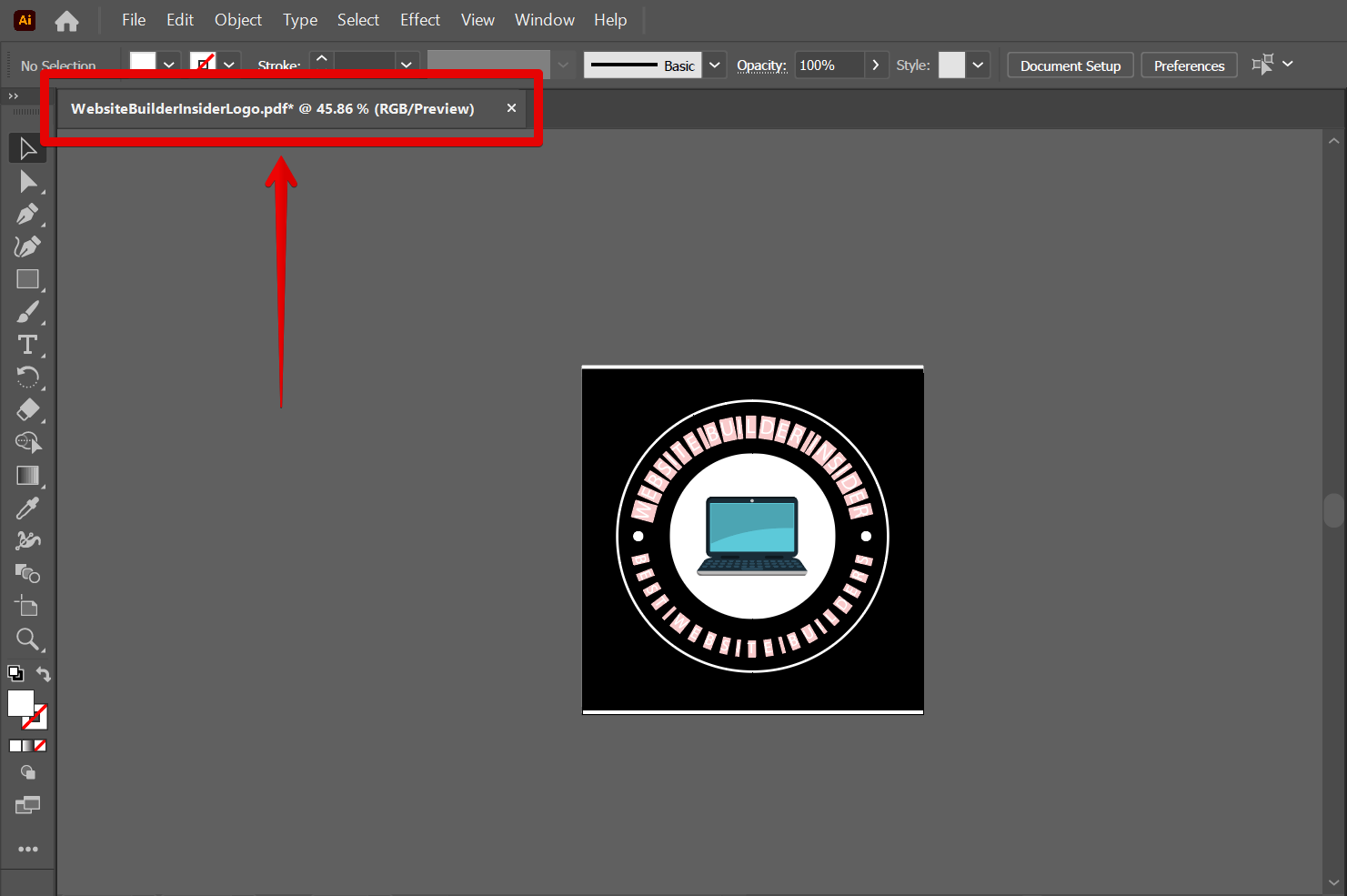Select the Selection tool
1347x896 pixels.
[x=27, y=147]
